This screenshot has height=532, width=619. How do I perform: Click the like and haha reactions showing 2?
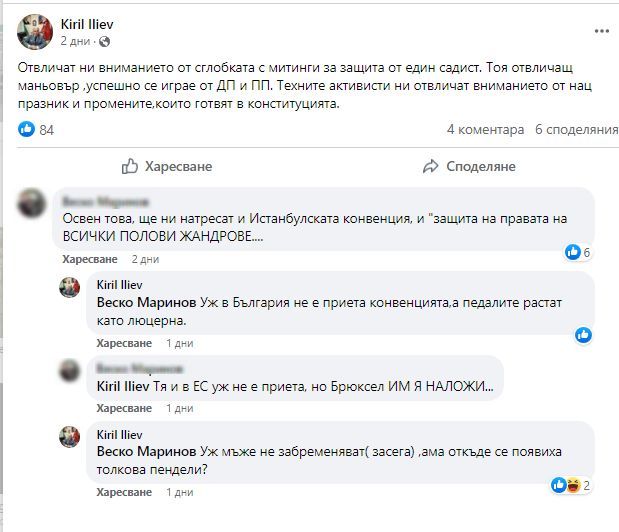[571, 485]
